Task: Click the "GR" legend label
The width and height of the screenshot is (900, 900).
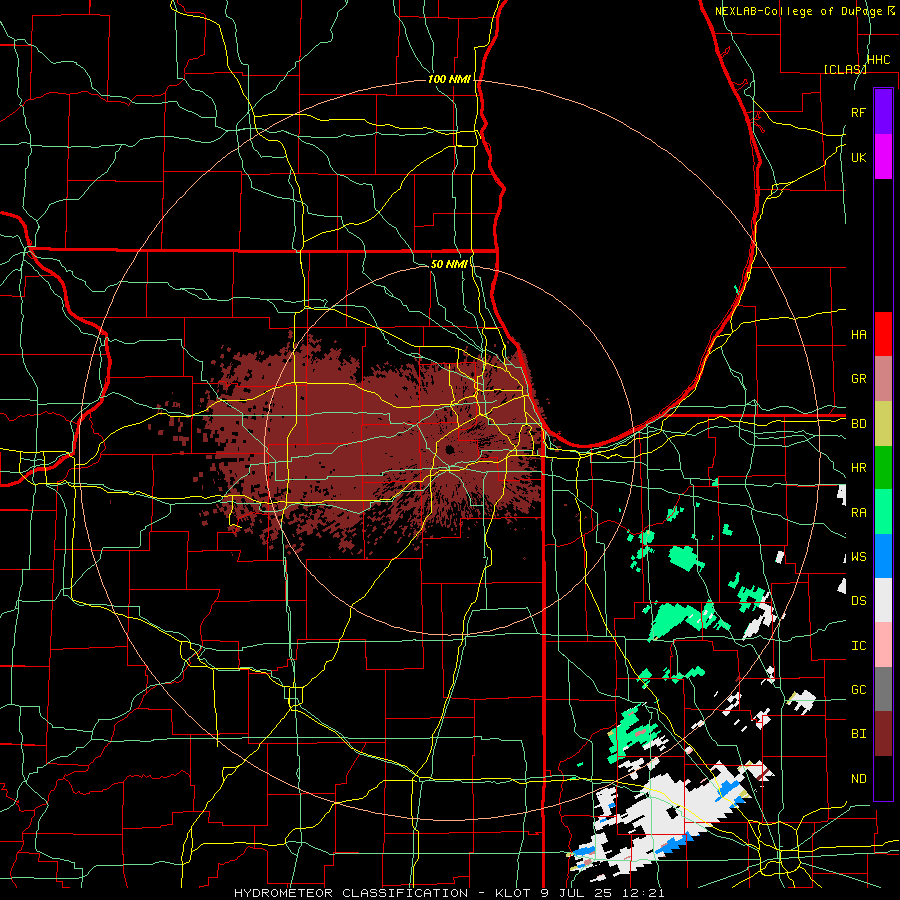Action: coord(858,379)
